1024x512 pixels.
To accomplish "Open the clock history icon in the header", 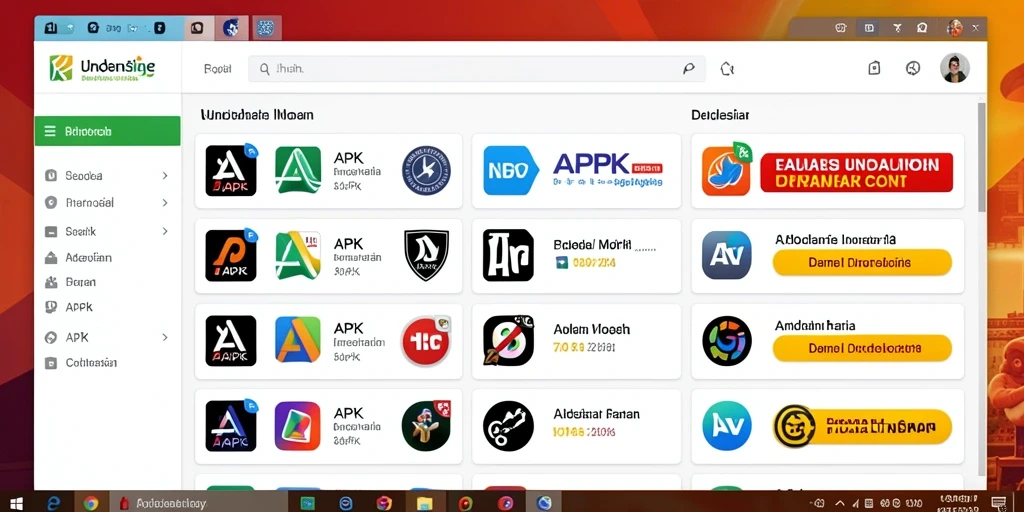I will pos(913,68).
